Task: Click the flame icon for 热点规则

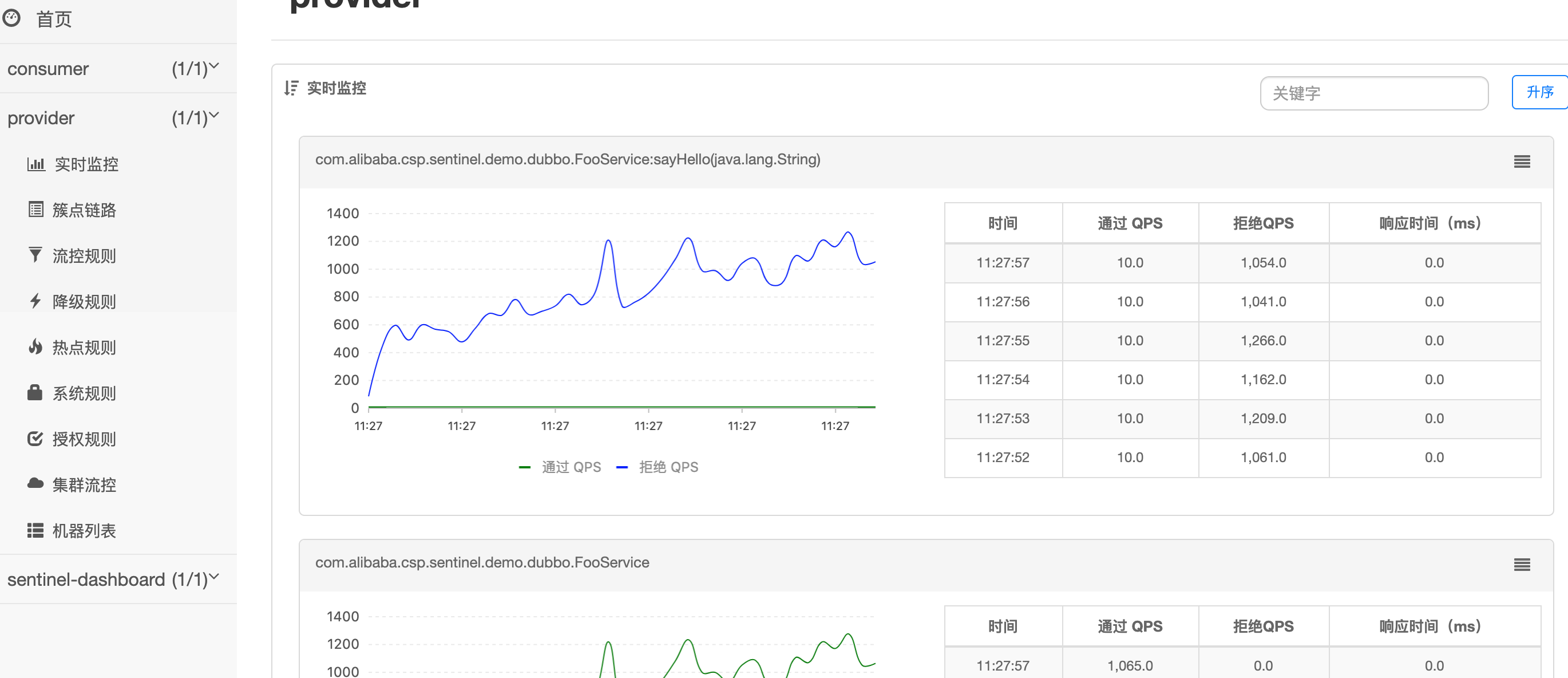Action: 36,346
